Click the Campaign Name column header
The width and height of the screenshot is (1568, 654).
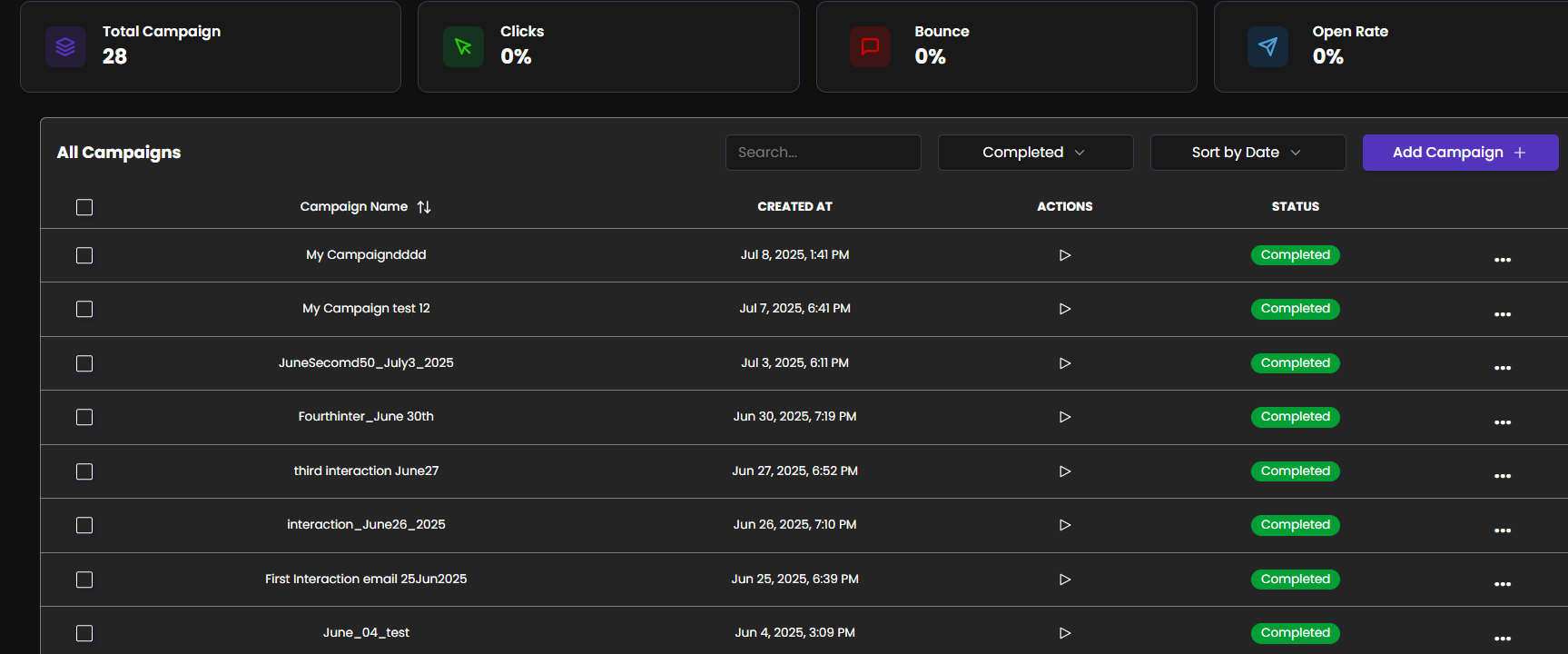(x=353, y=207)
